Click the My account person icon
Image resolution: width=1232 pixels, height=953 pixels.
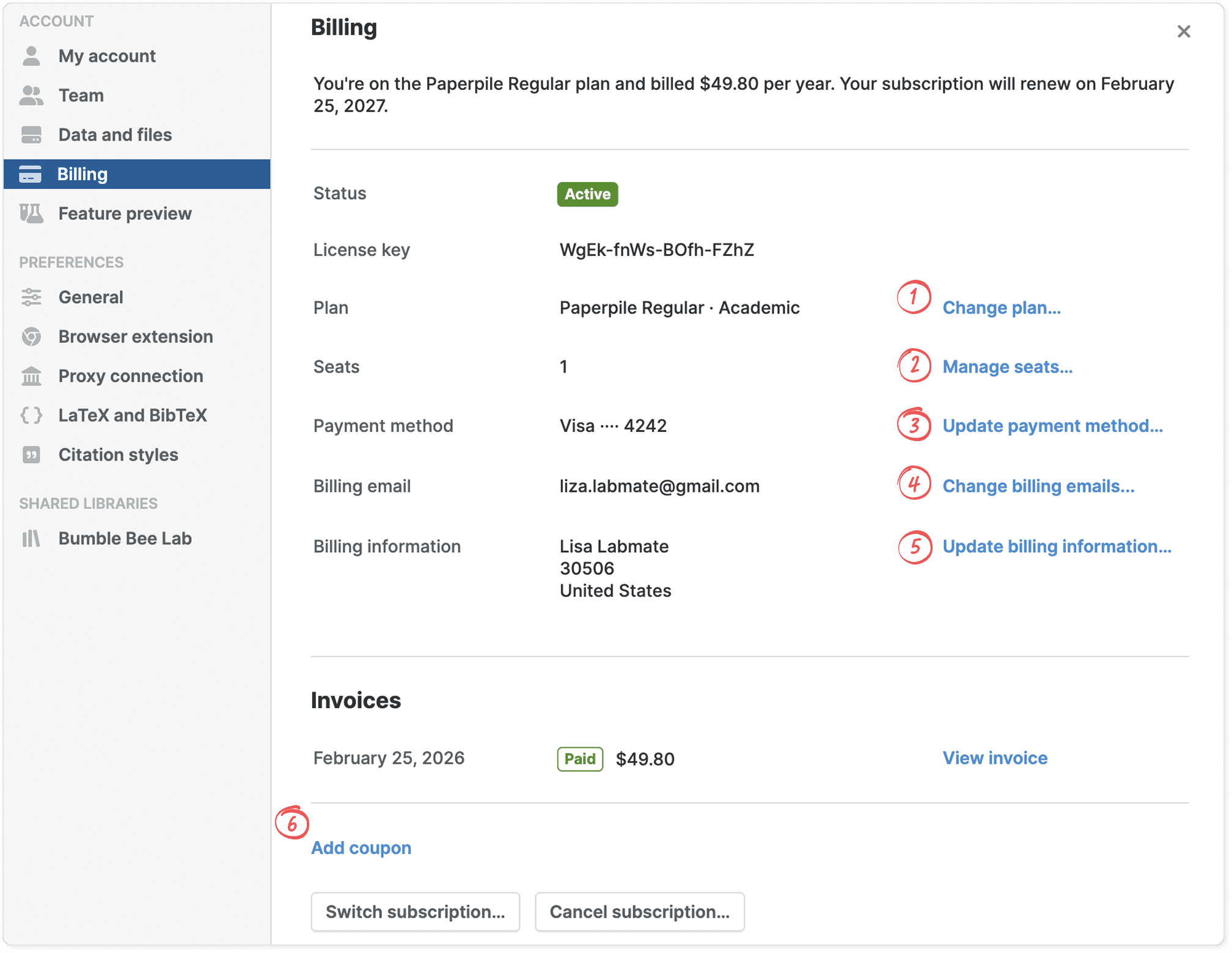click(31, 56)
